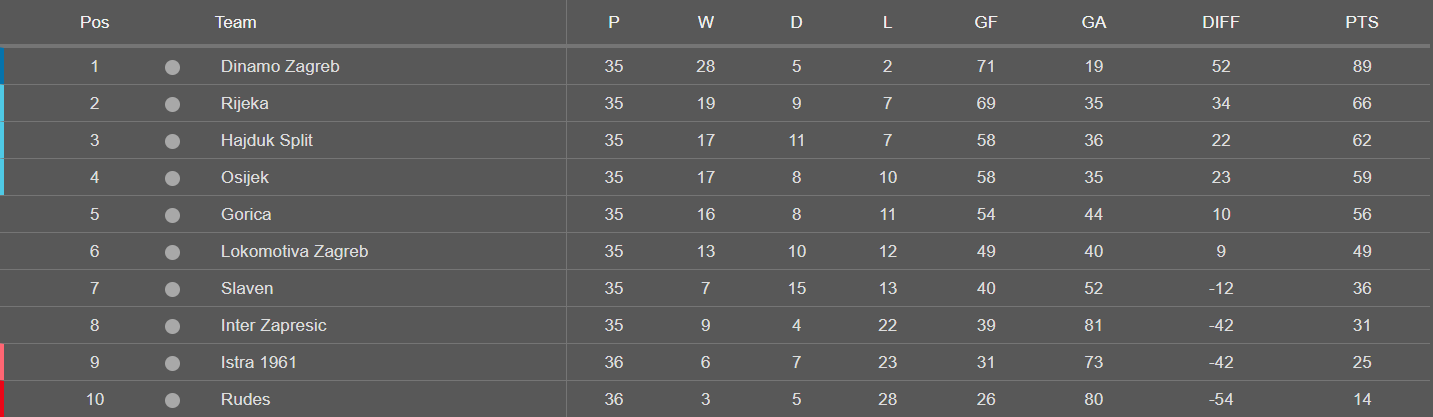Click the red relegation marker beside Rudes
Image resolution: width=1433 pixels, height=417 pixels.
pyautogui.click(x=2, y=399)
